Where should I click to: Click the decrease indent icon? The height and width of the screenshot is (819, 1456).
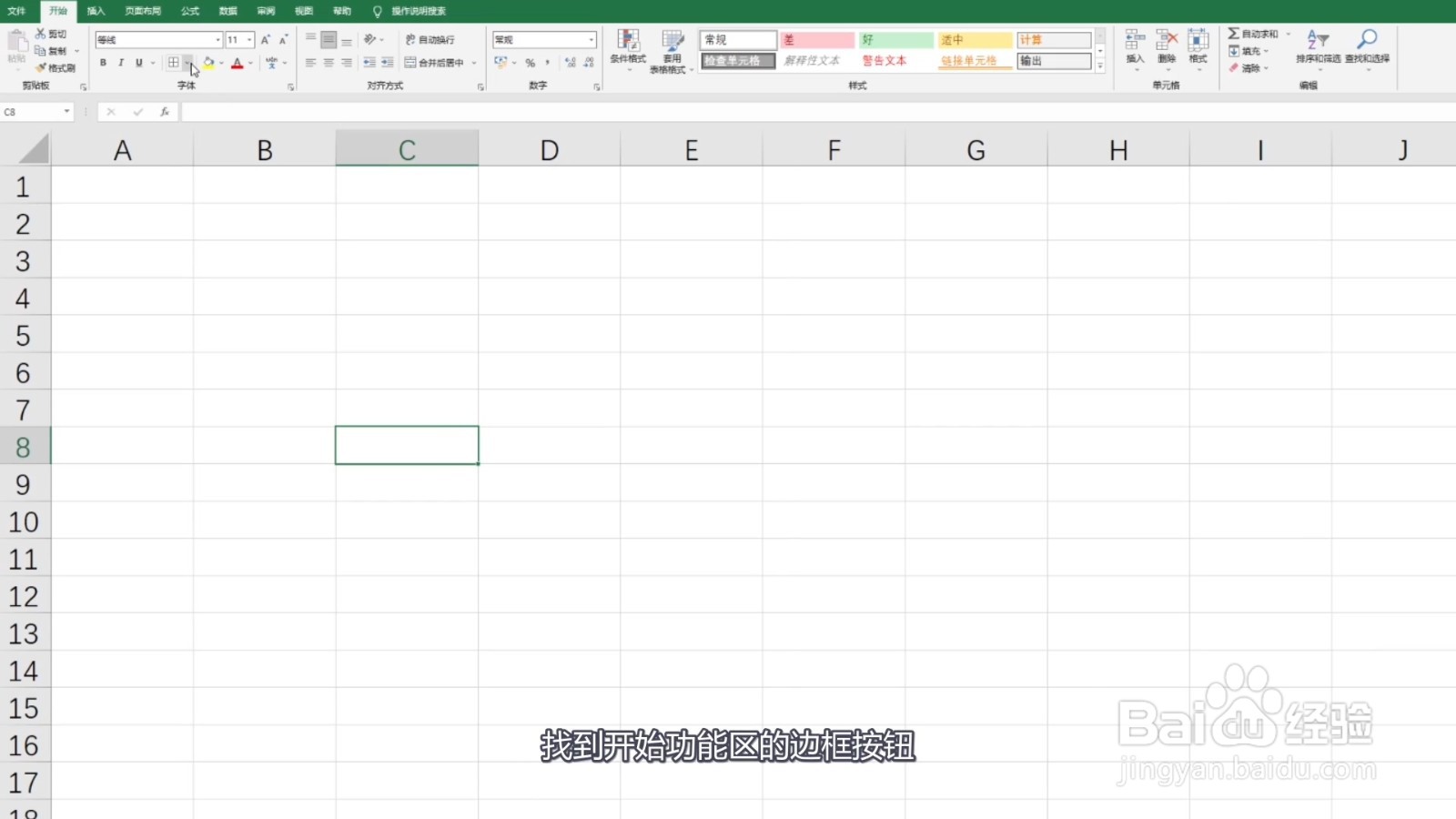click(369, 63)
